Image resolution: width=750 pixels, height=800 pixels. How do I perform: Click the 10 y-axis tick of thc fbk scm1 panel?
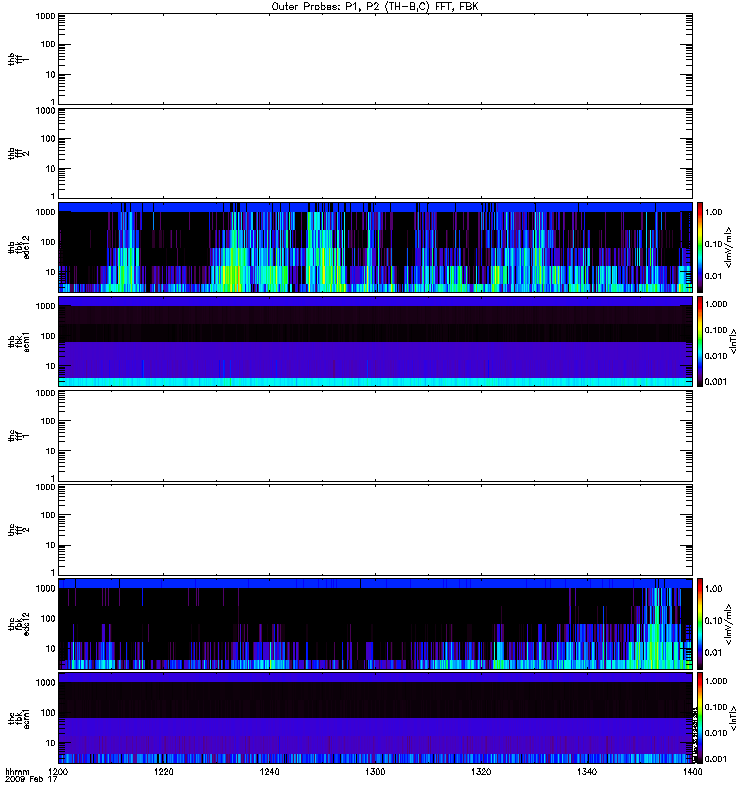click(51, 743)
